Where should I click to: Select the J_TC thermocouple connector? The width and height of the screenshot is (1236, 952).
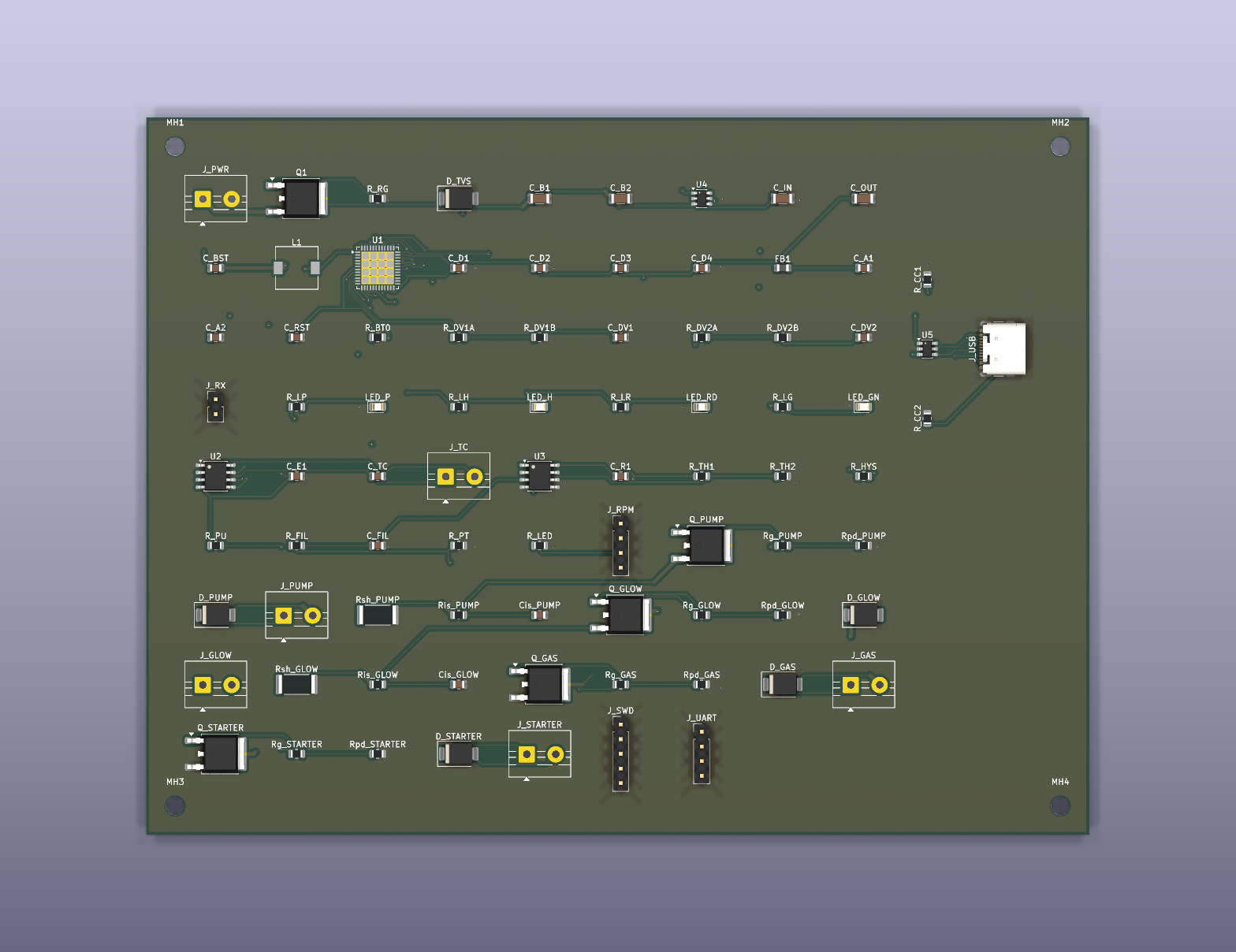459,476
